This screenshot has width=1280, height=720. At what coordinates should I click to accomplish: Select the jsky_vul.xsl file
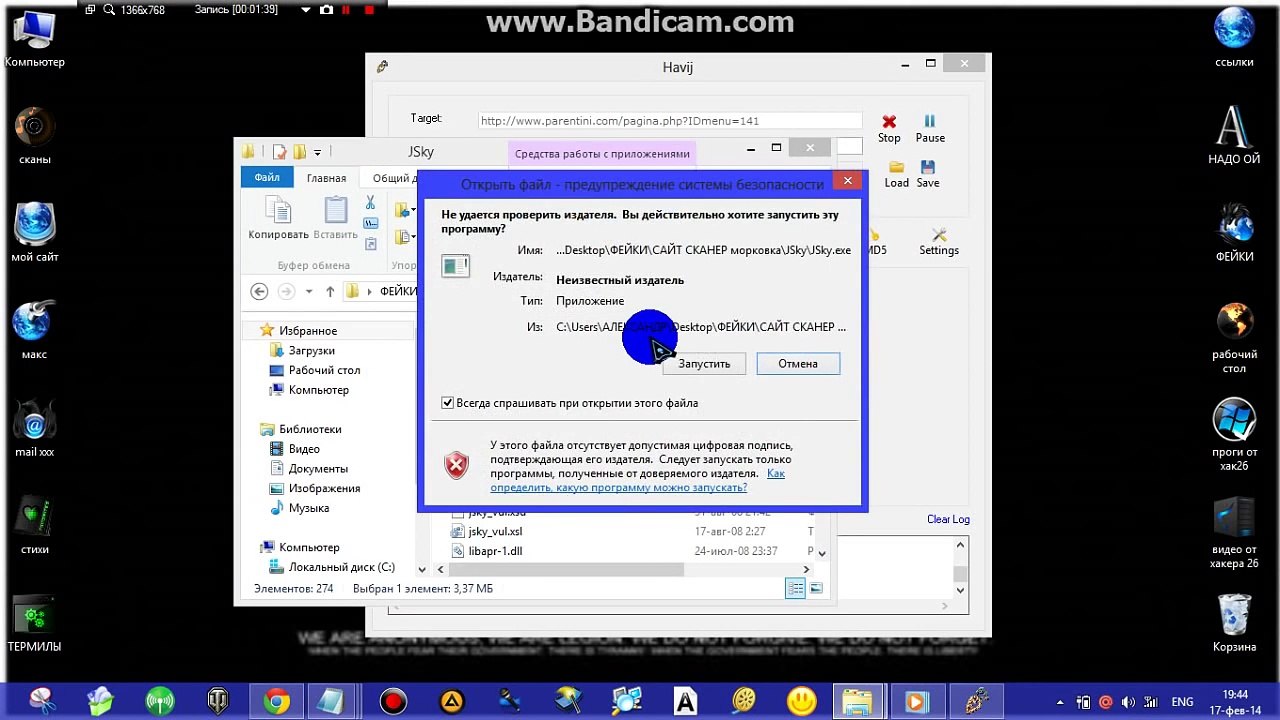point(495,532)
